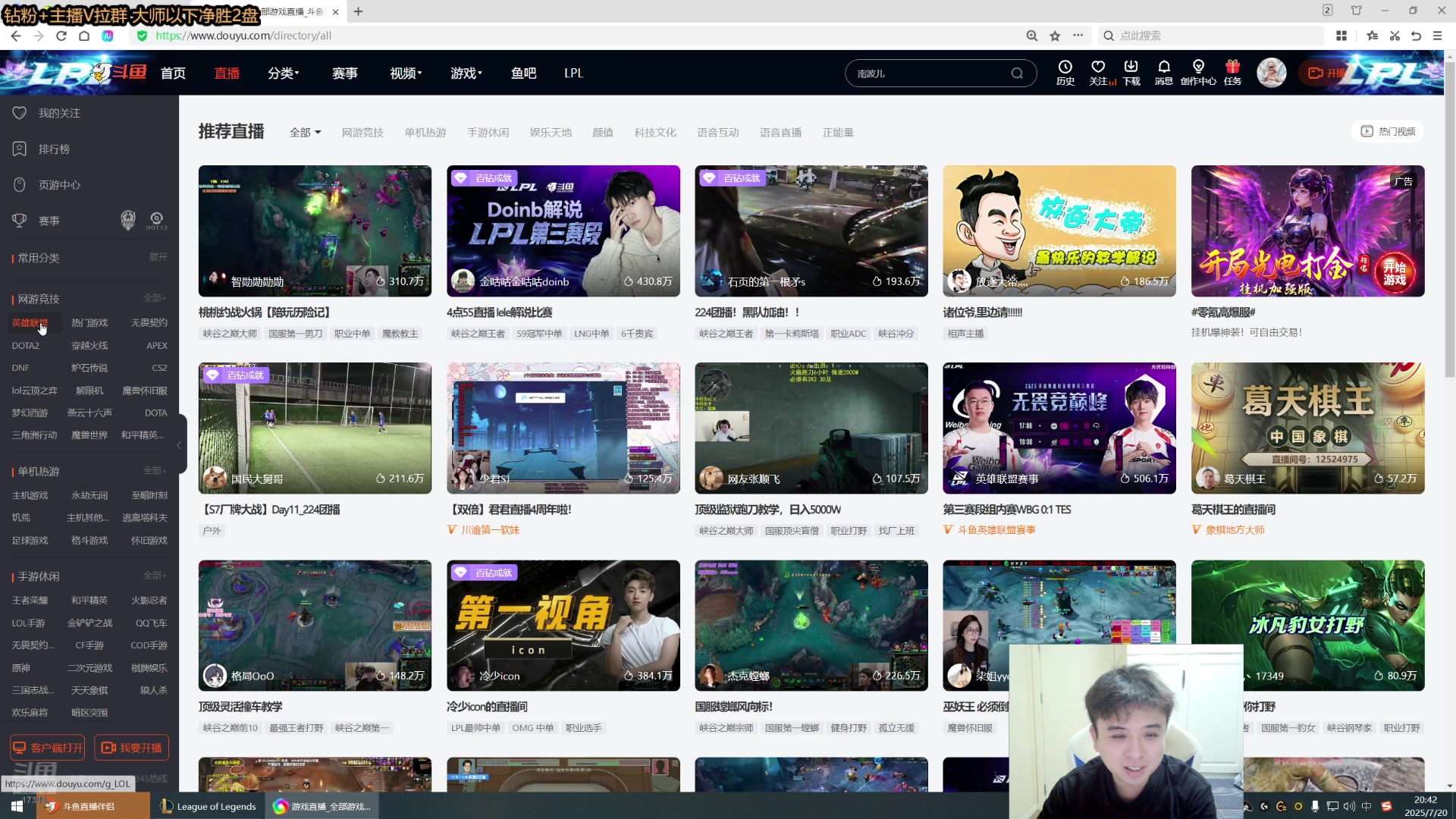
Task: Open the 关注 heart icon in header
Action: point(1098,73)
